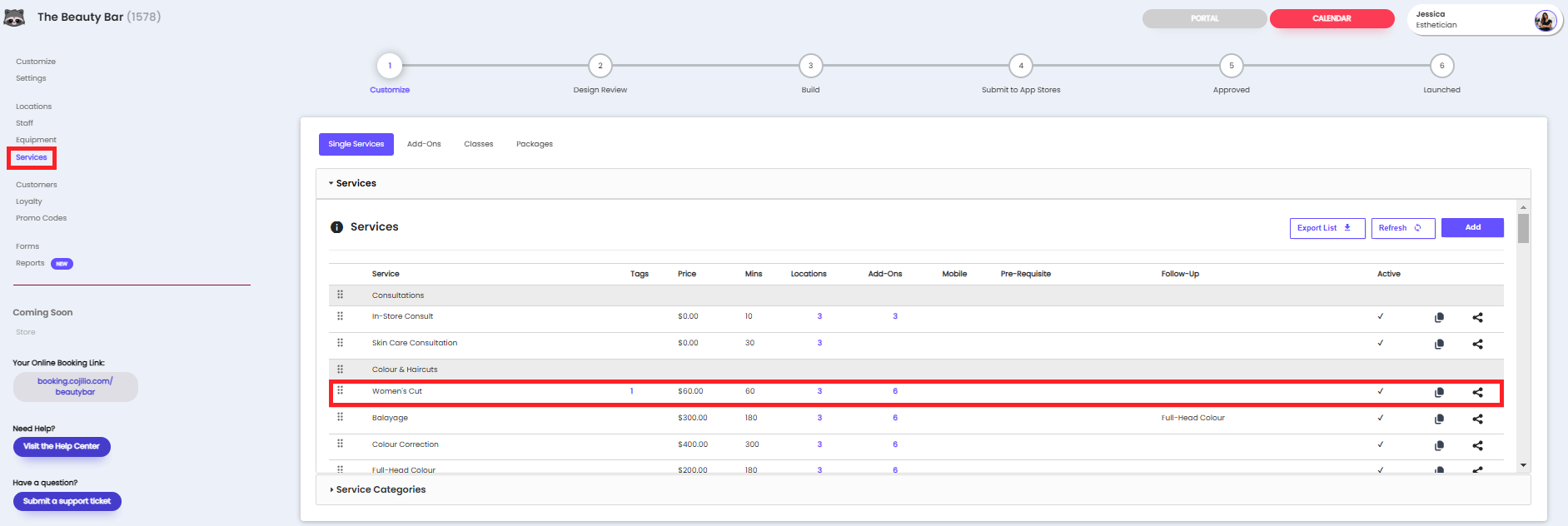Go to Staff in the sidebar
This screenshot has width=1568, height=526.
pos(24,123)
